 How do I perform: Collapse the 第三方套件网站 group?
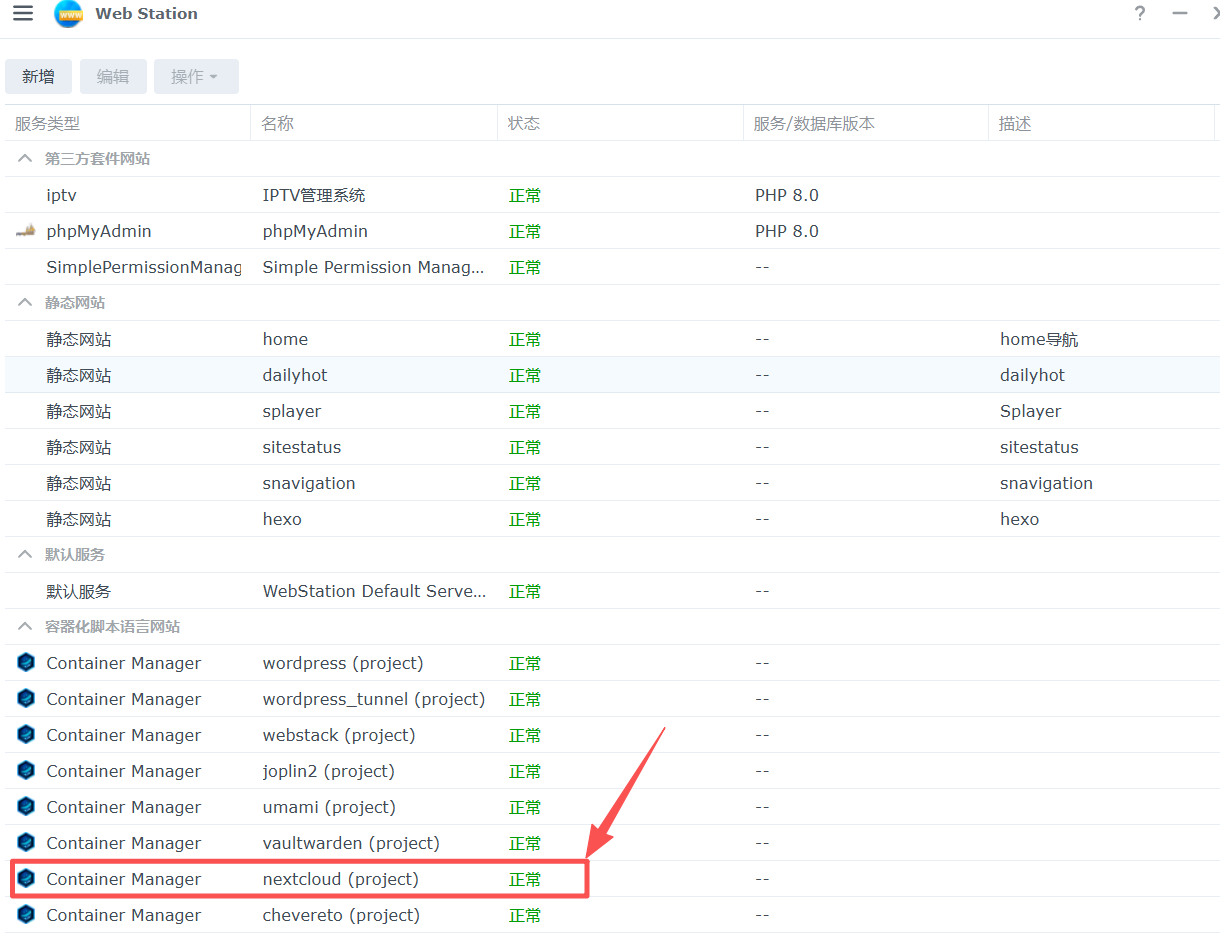[26, 159]
